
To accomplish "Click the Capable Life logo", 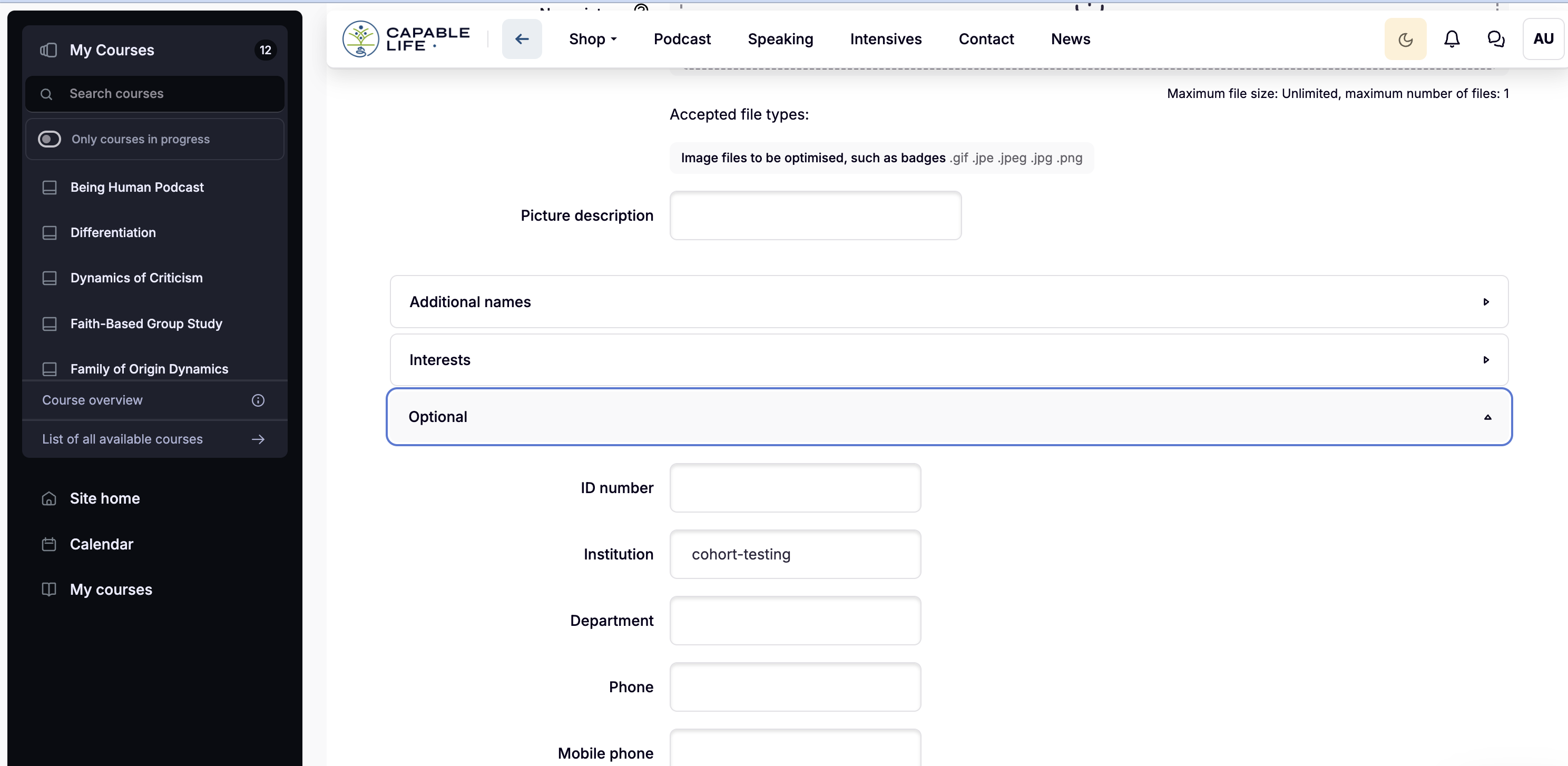I will click(406, 39).
